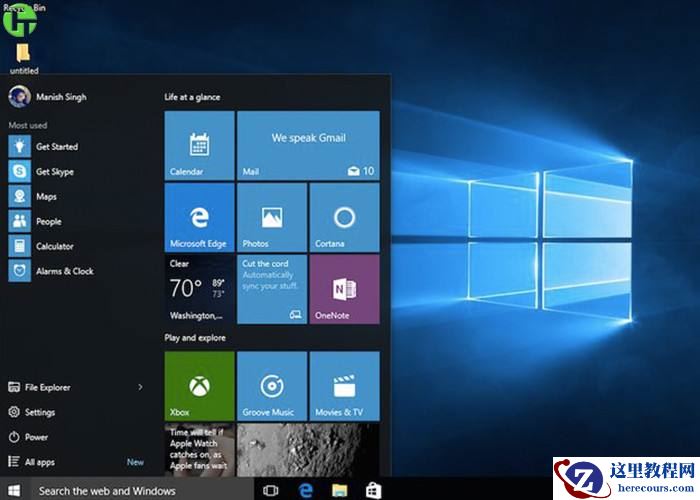Open Manish Singh user account menu
Image resolution: width=700 pixels, height=500 pixels.
coord(48,96)
